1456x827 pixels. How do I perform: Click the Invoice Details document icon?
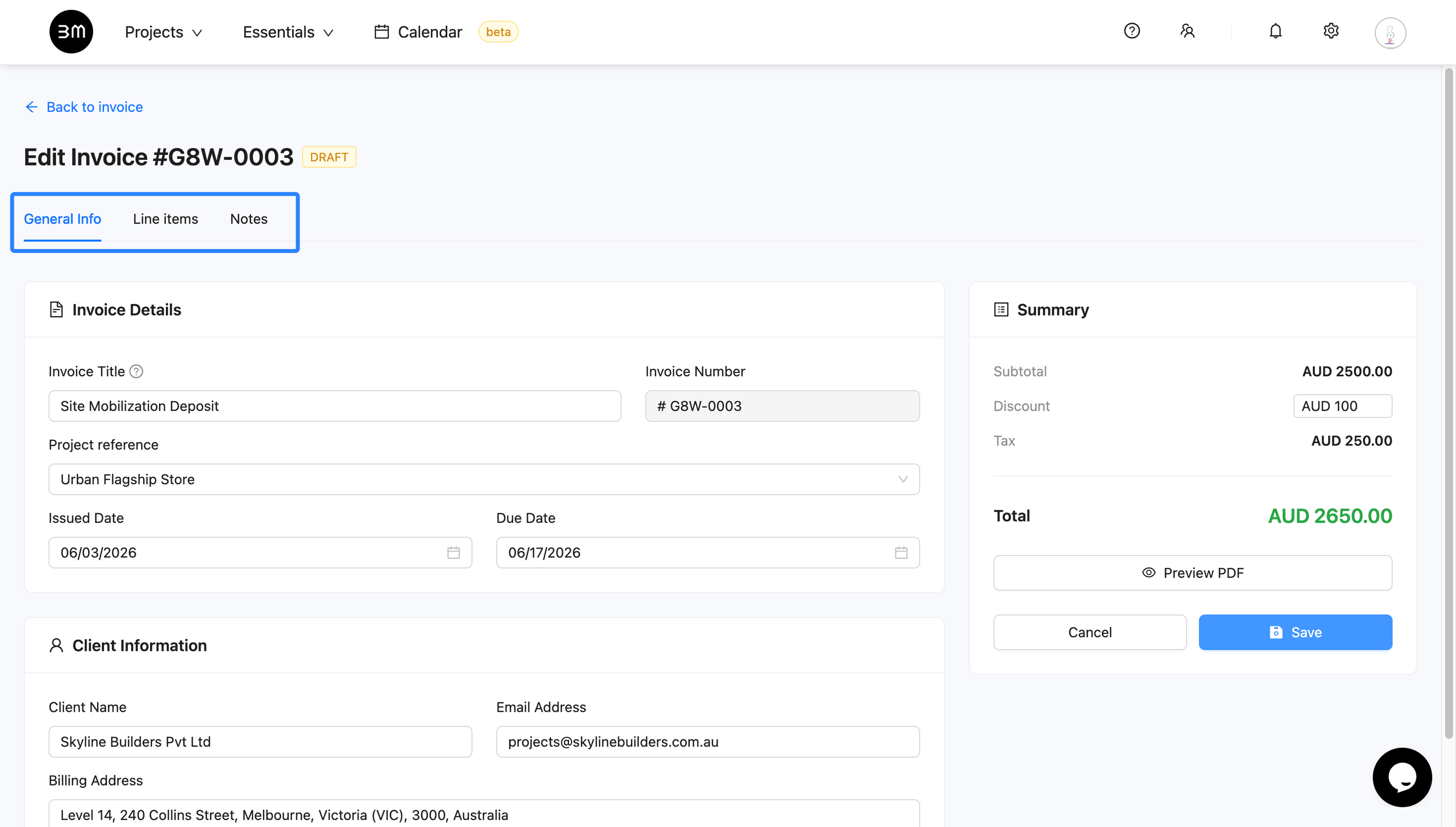pos(56,310)
